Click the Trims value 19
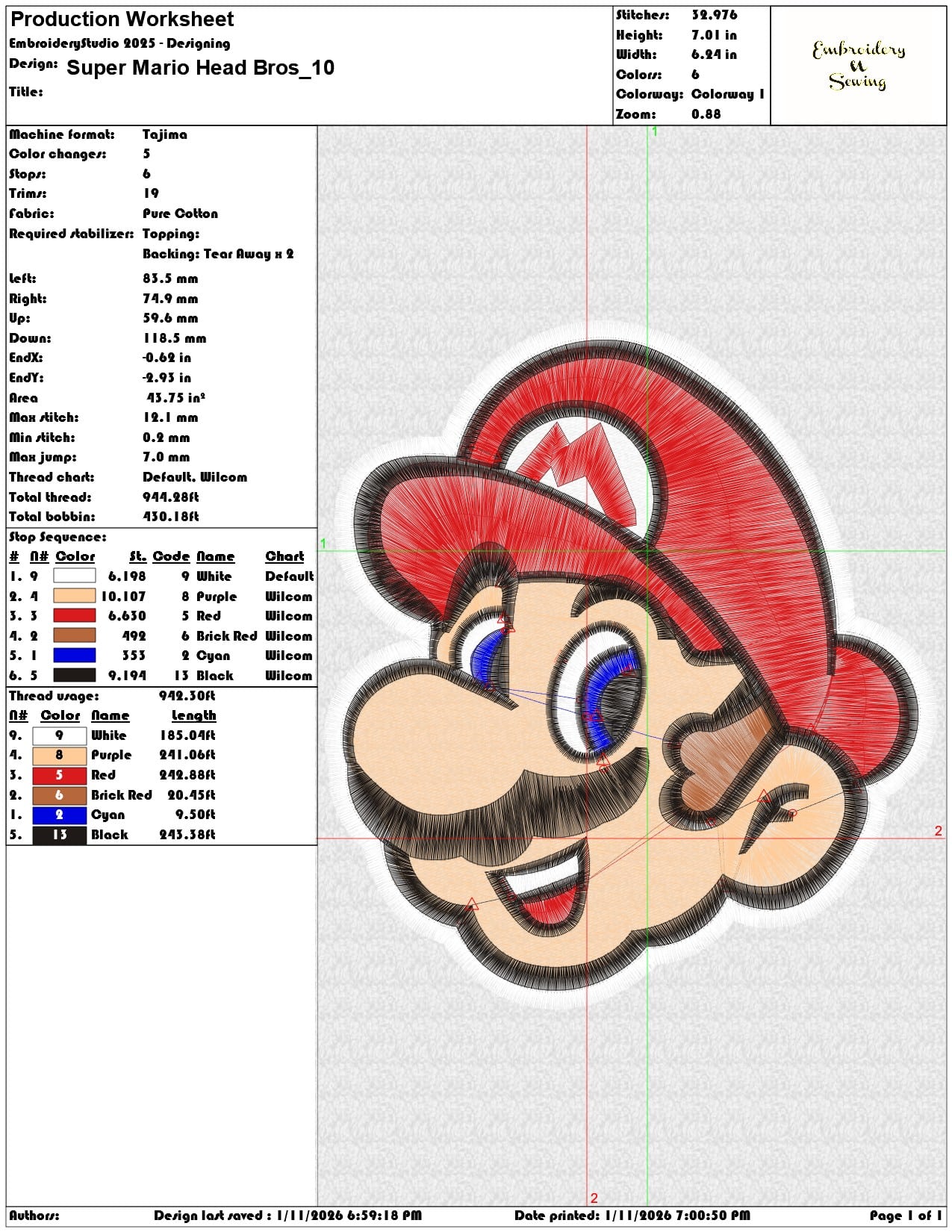Viewport: 952px width, 1232px height. pyautogui.click(x=151, y=193)
